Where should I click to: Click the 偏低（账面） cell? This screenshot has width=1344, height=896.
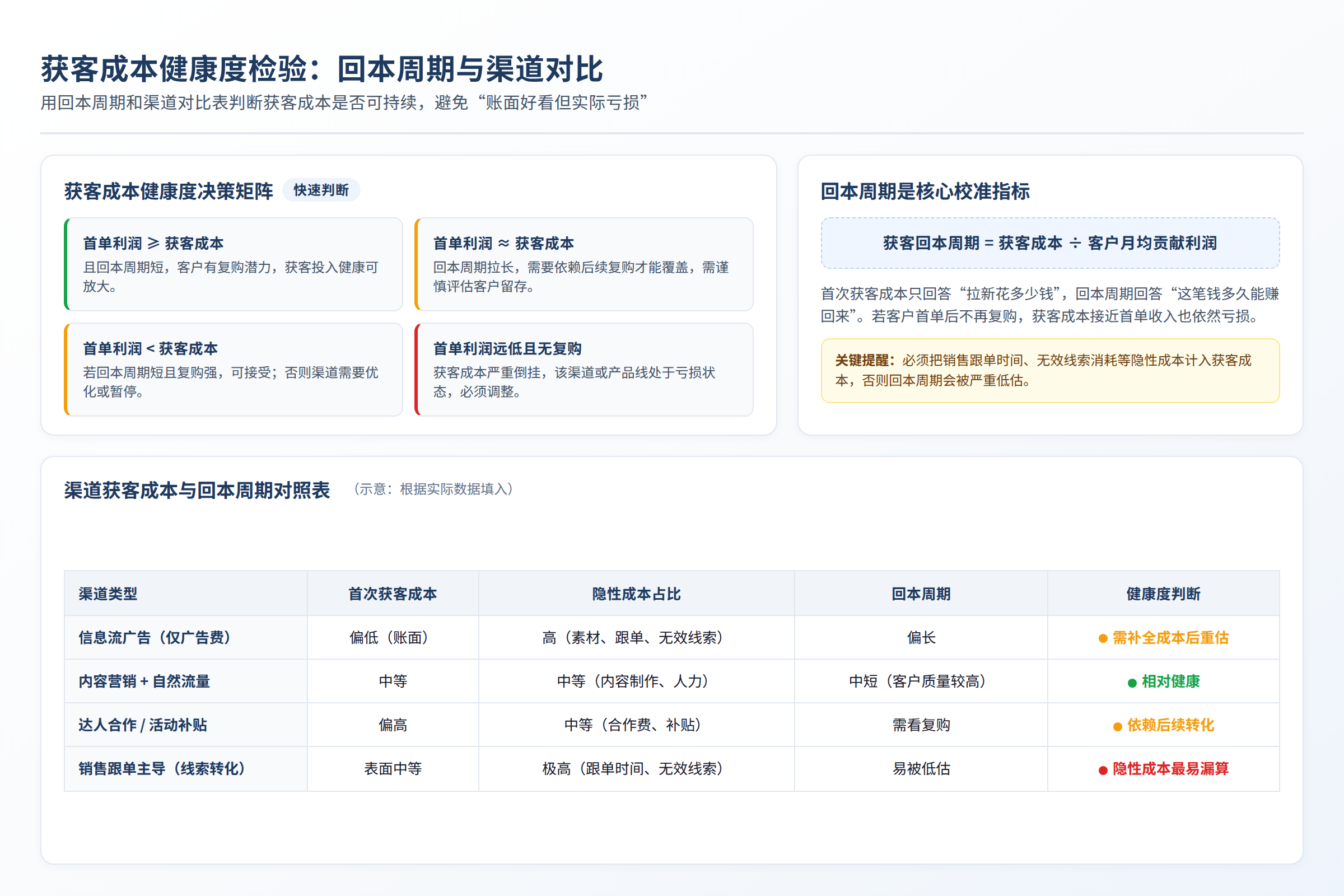click(x=393, y=638)
